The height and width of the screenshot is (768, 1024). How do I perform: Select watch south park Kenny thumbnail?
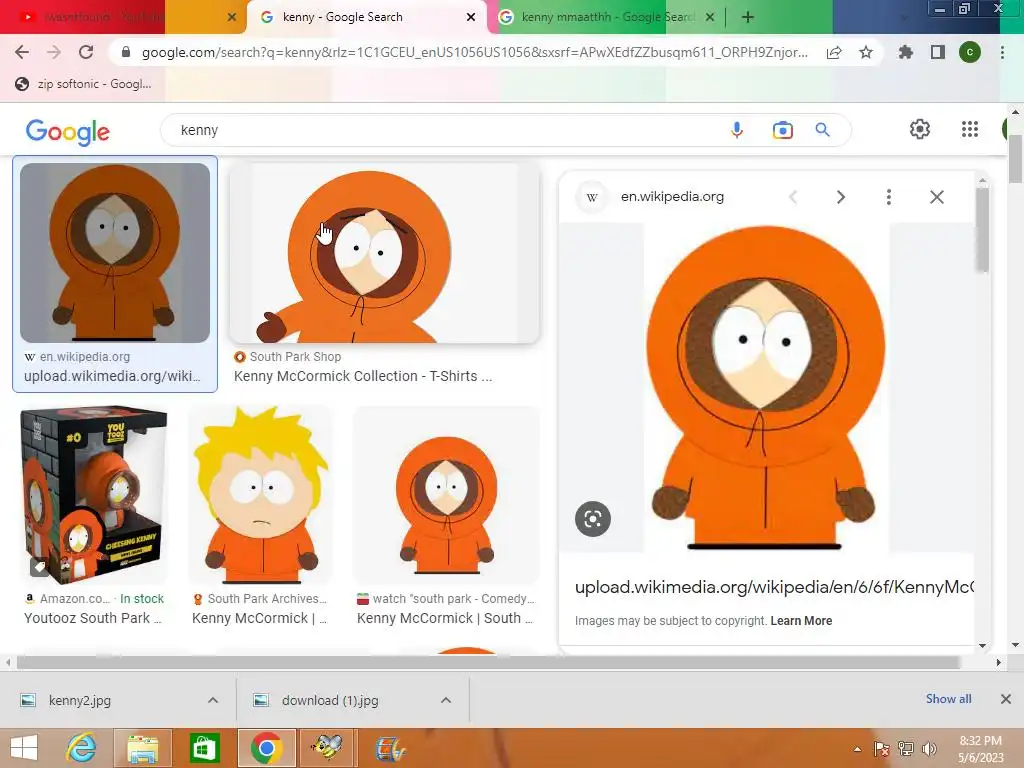pyautogui.click(x=447, y=495)
